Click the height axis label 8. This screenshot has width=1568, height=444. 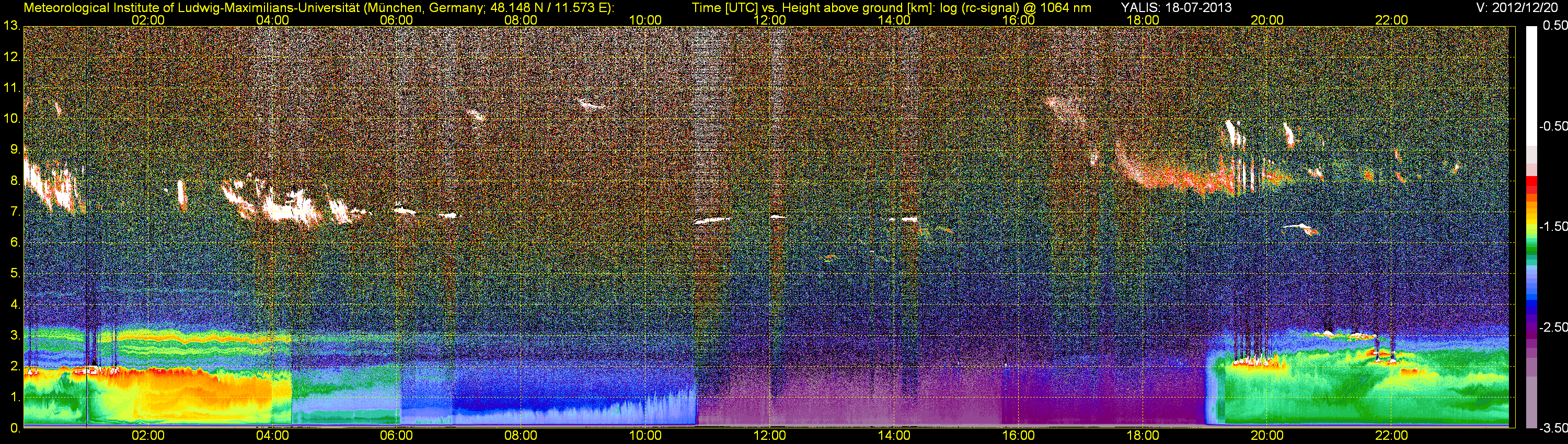pos(15,181)
